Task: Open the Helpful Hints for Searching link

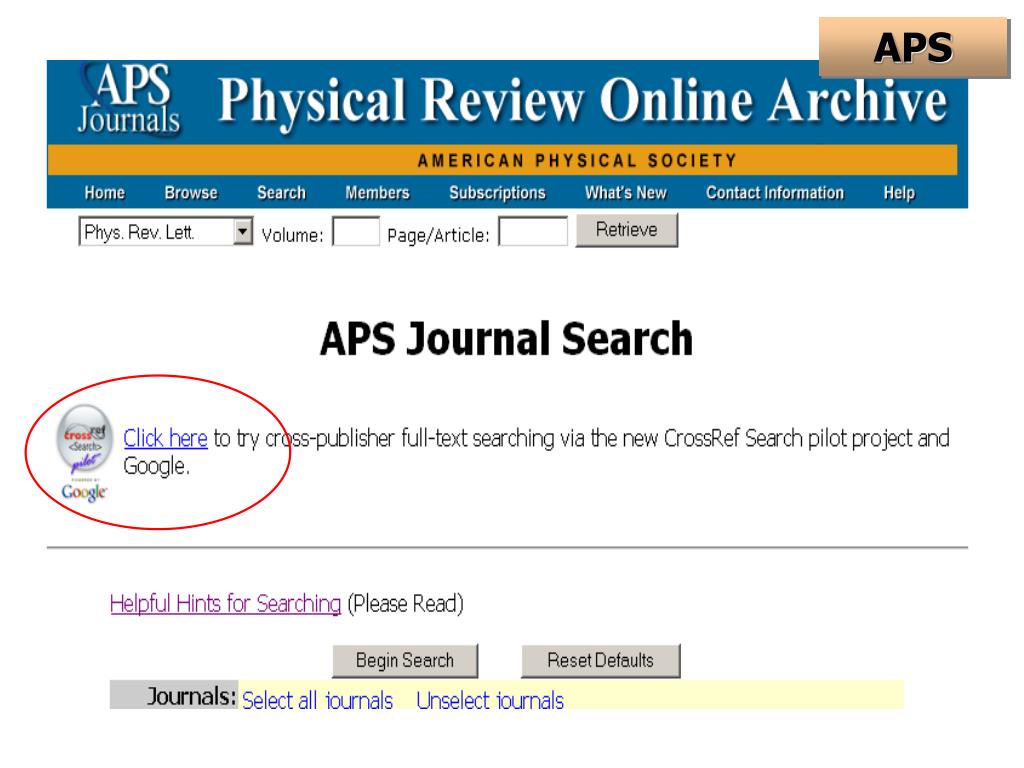Action: click(225, 603)
